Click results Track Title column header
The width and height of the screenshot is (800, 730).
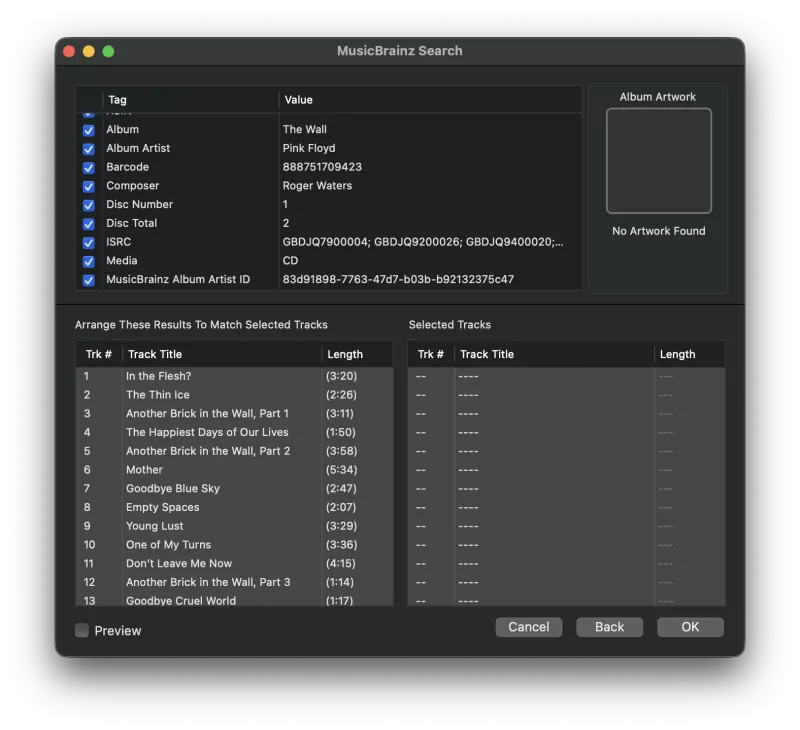pos(222,354)
